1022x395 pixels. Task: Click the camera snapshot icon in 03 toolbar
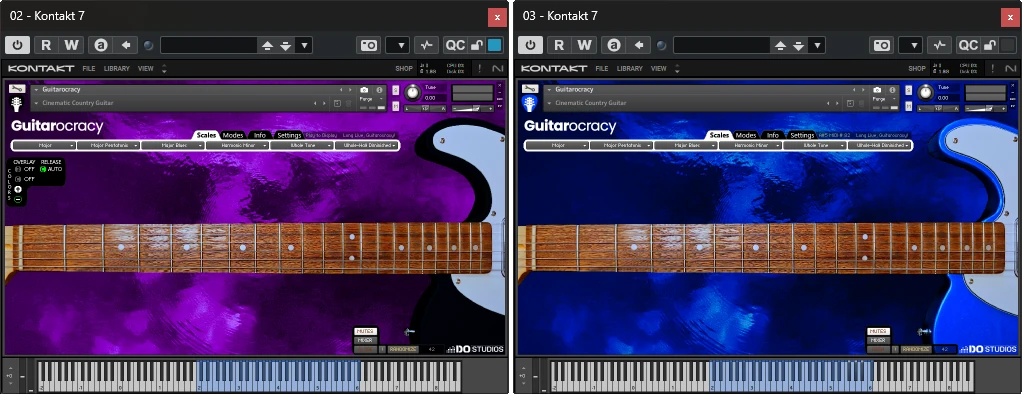(882, 45)
